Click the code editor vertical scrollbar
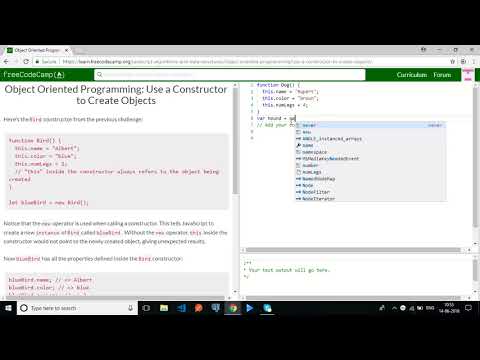The image size is (480, 360). tap(476, 157)
